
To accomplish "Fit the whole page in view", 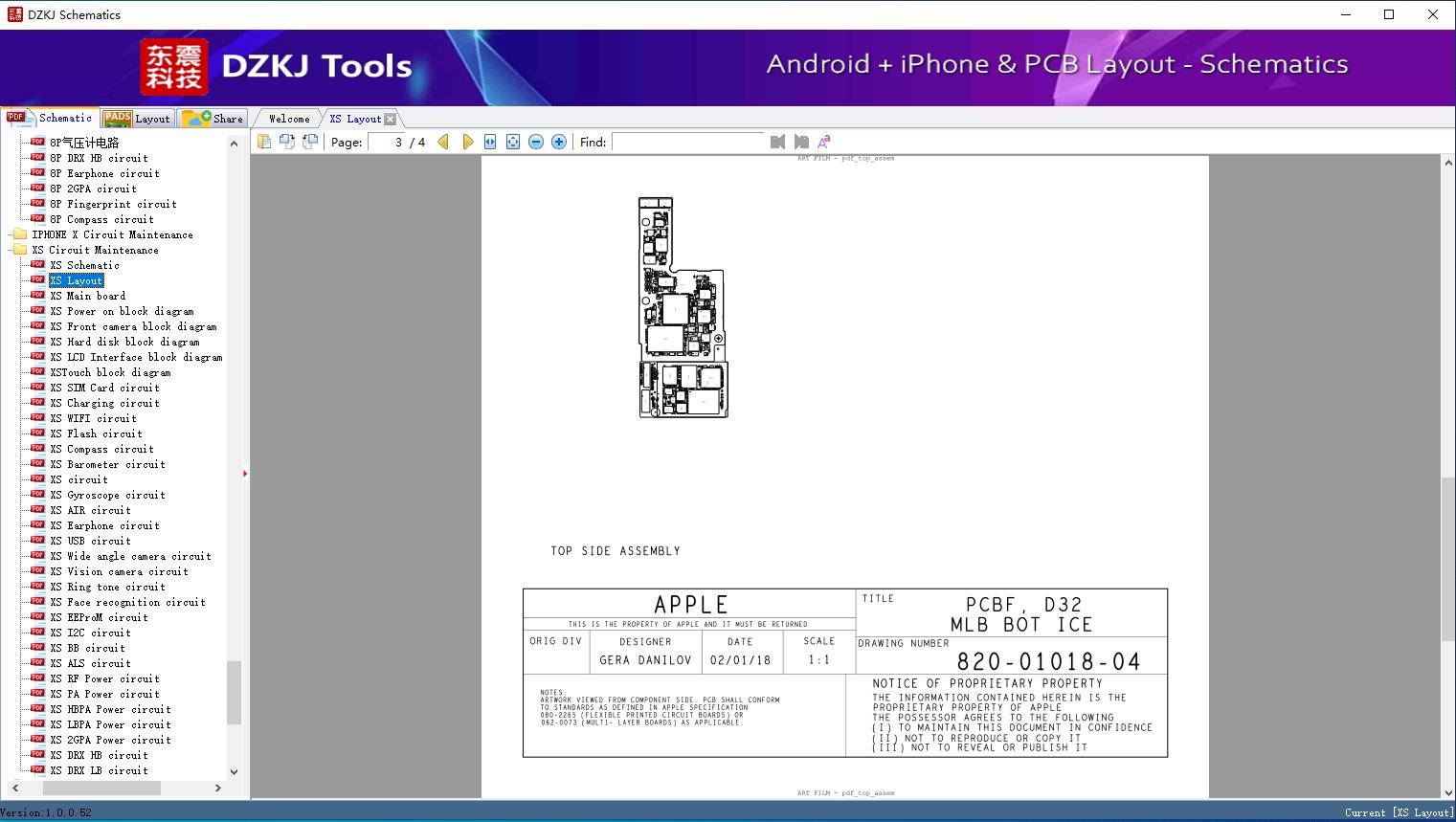I will tap(513, 142).
